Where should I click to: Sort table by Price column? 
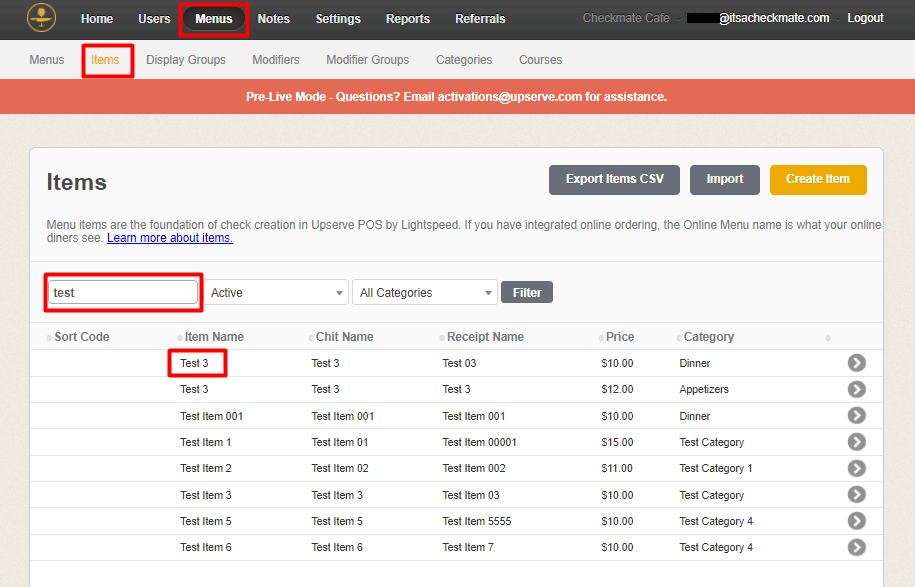619,337
